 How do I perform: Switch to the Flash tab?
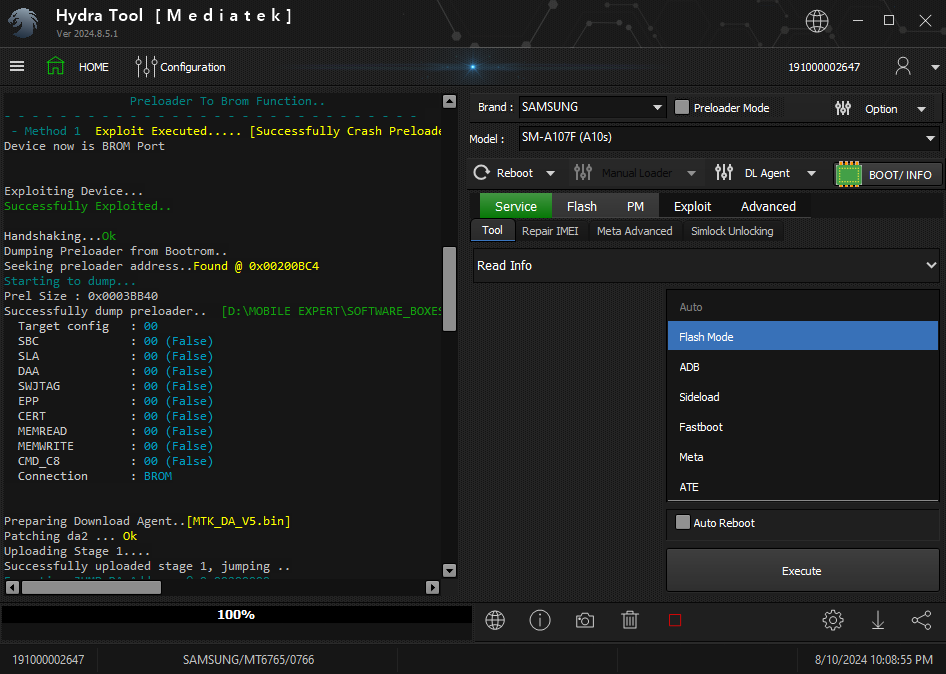pyautogui.click(x=582, y=206)
